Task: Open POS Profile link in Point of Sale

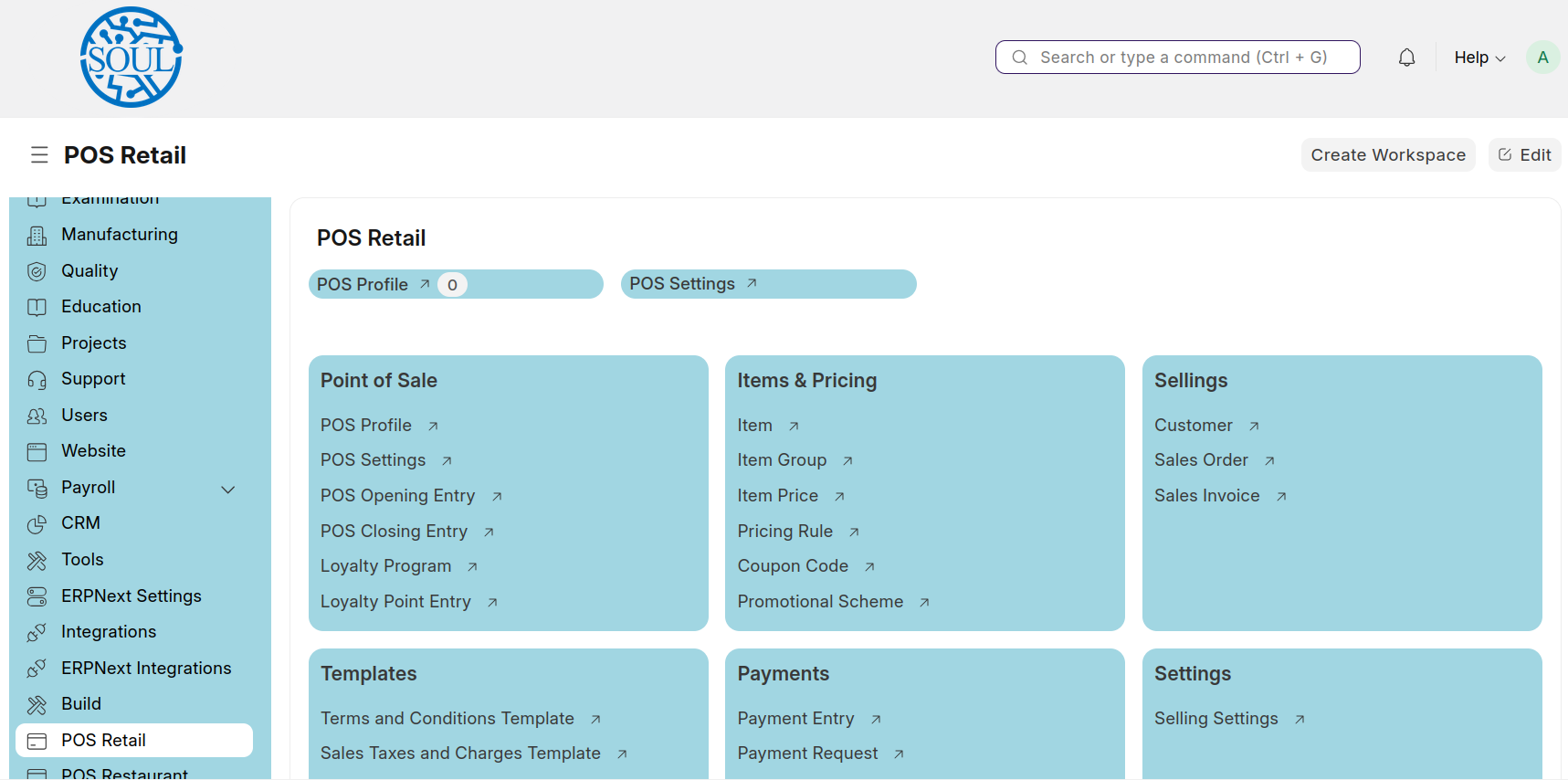Action: (x=366, y=426)
